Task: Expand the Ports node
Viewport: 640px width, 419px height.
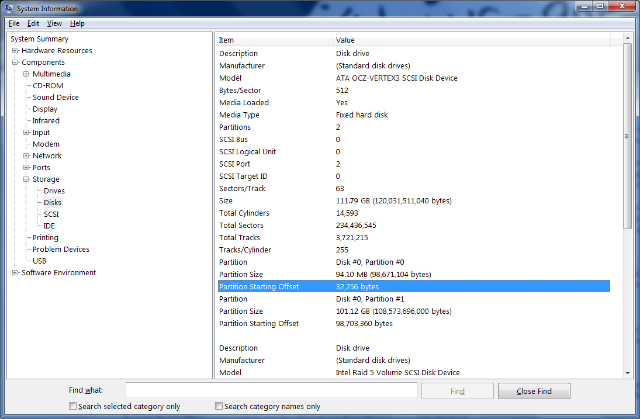Action: (x=26, y=167)
